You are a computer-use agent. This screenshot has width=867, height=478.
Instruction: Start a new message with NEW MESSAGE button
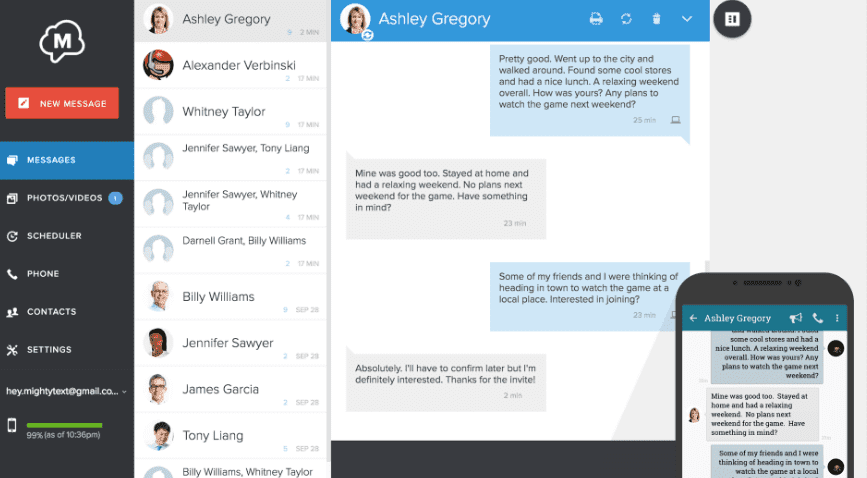[x=62, y=103]
